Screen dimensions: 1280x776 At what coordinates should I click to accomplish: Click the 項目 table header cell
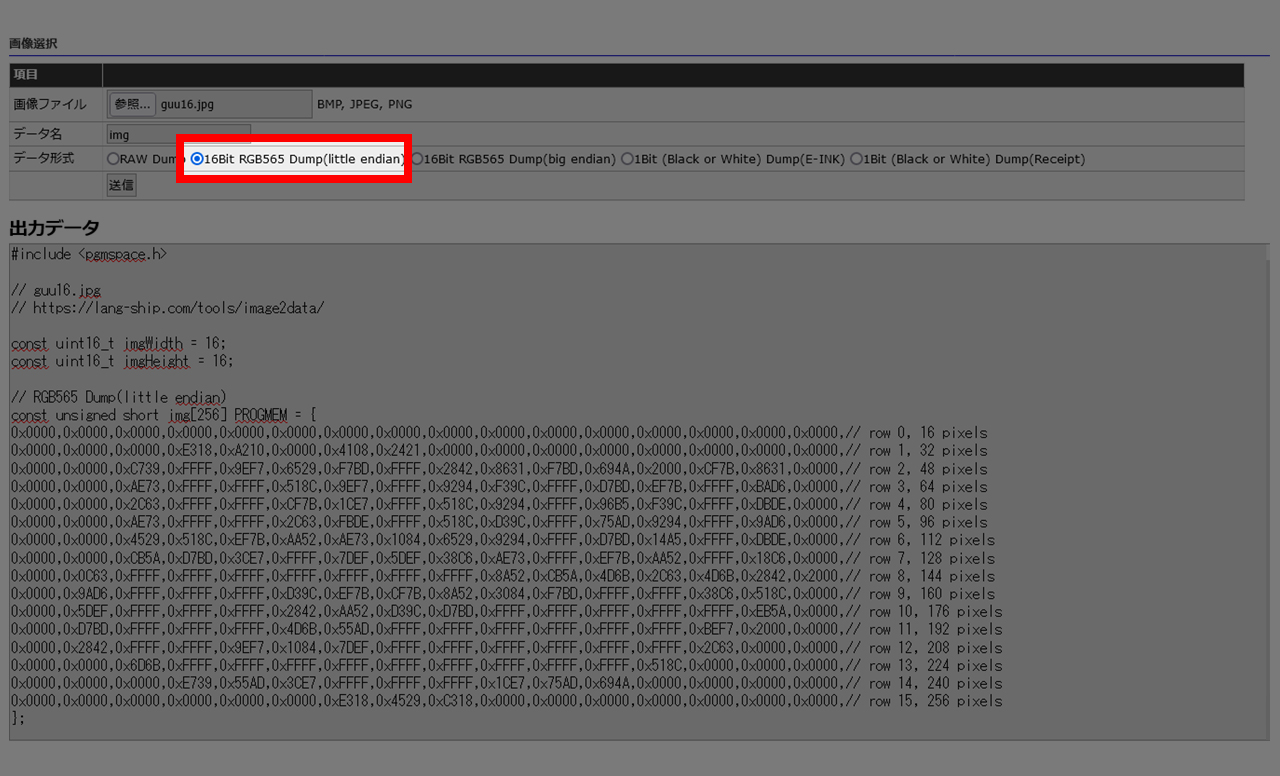pos(26,75)
